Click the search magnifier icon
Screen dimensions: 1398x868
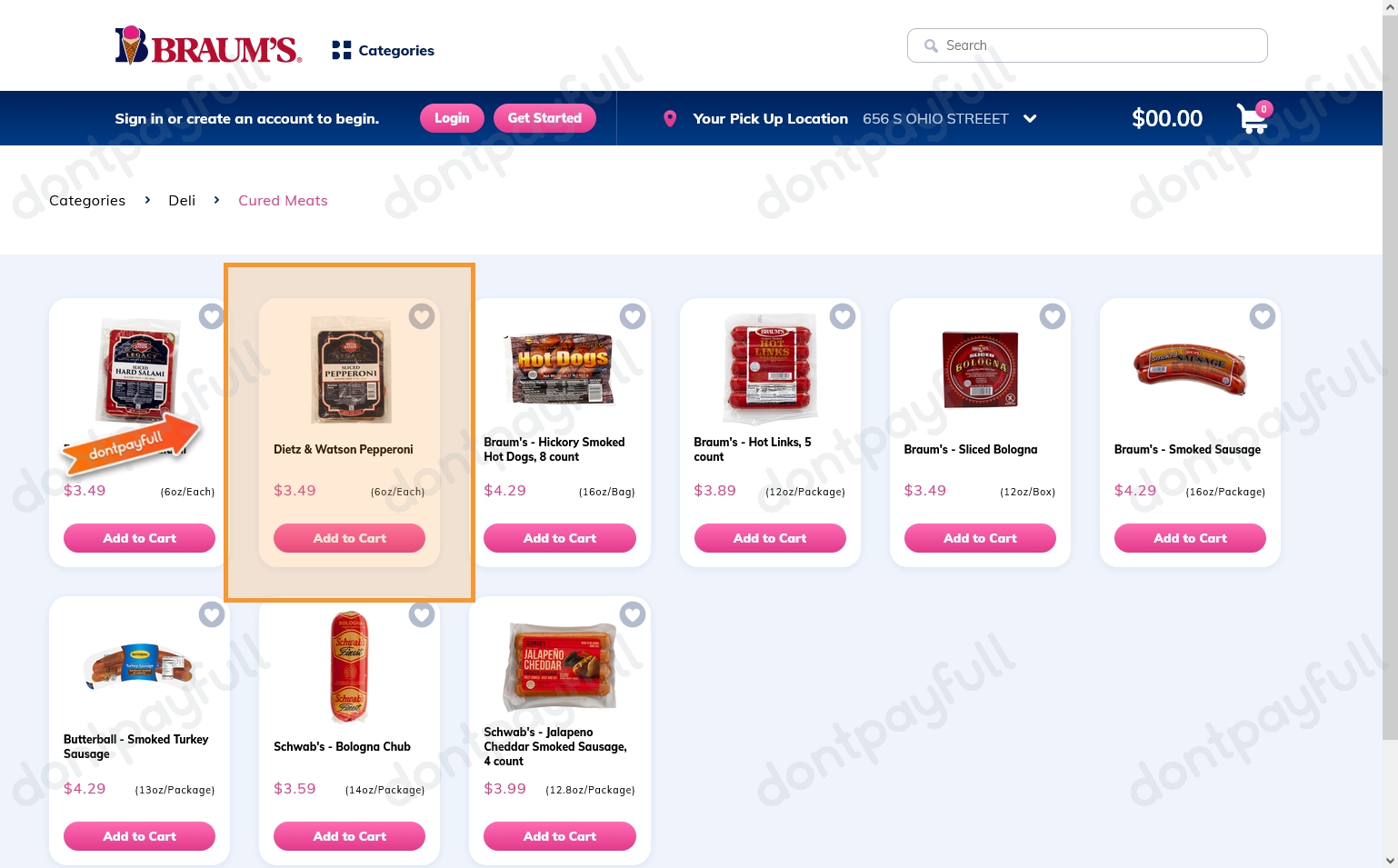coord(931,45)
